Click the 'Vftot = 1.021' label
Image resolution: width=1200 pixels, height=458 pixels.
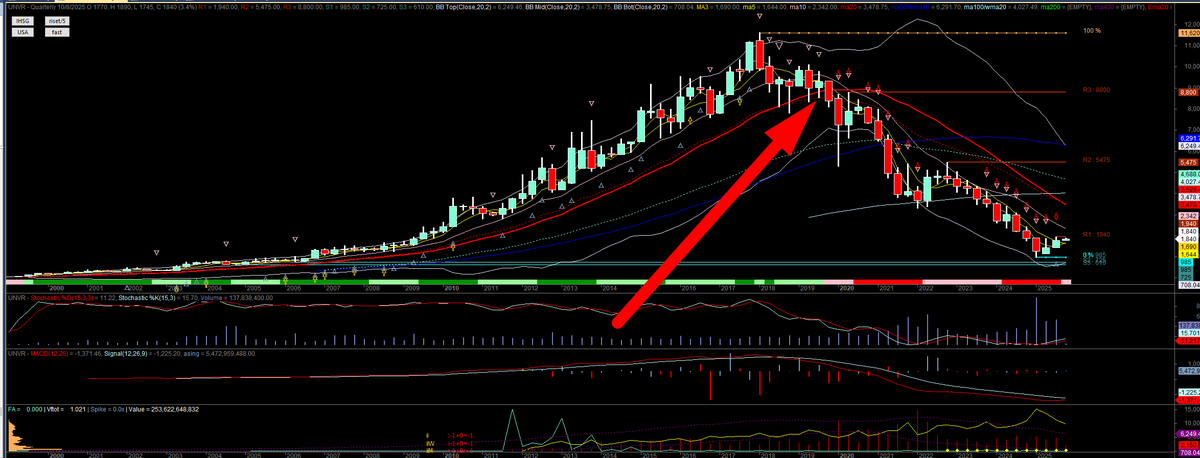point(66,409)
